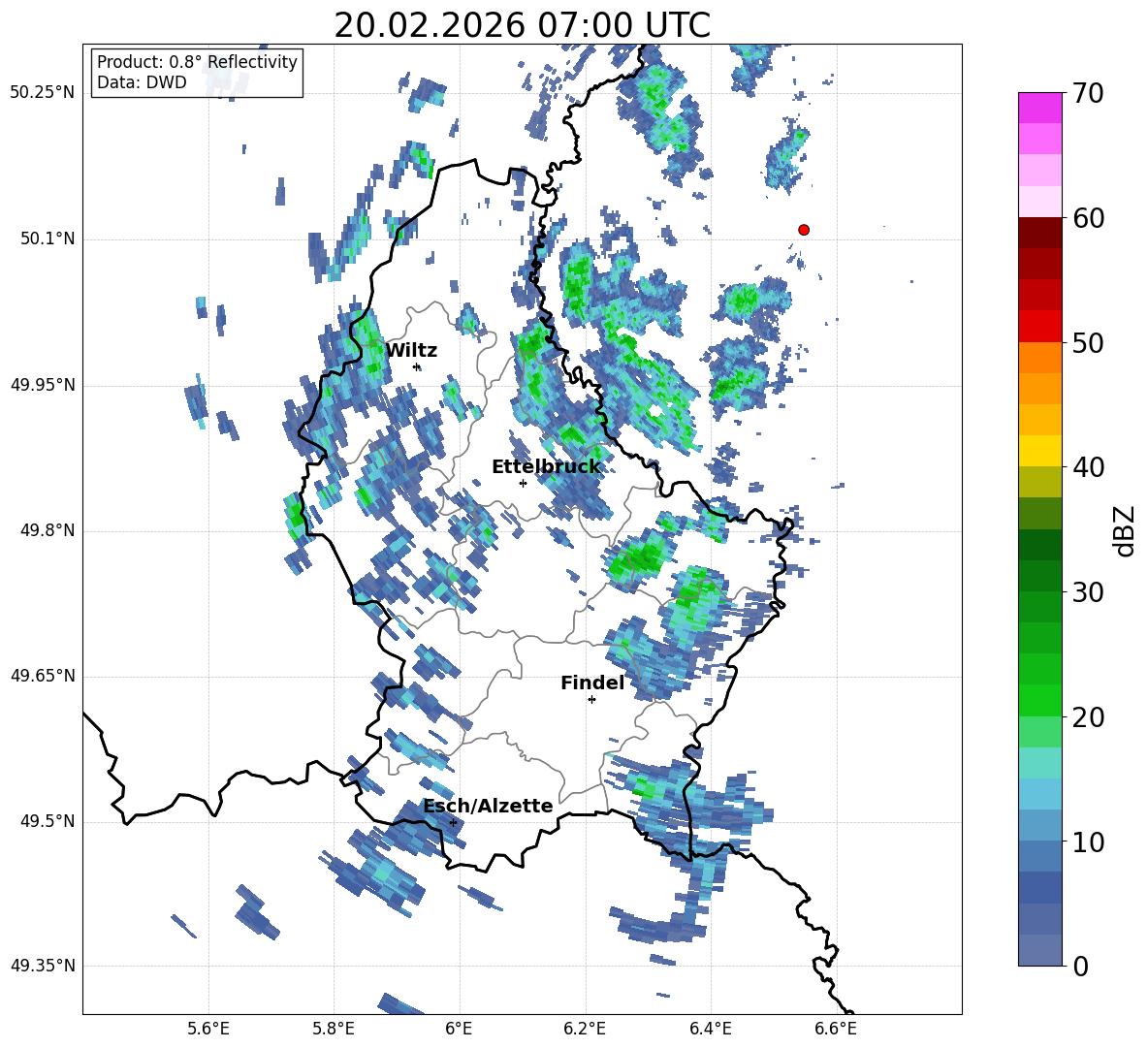Click the 6.2°E longitude label

(585, 1029)
